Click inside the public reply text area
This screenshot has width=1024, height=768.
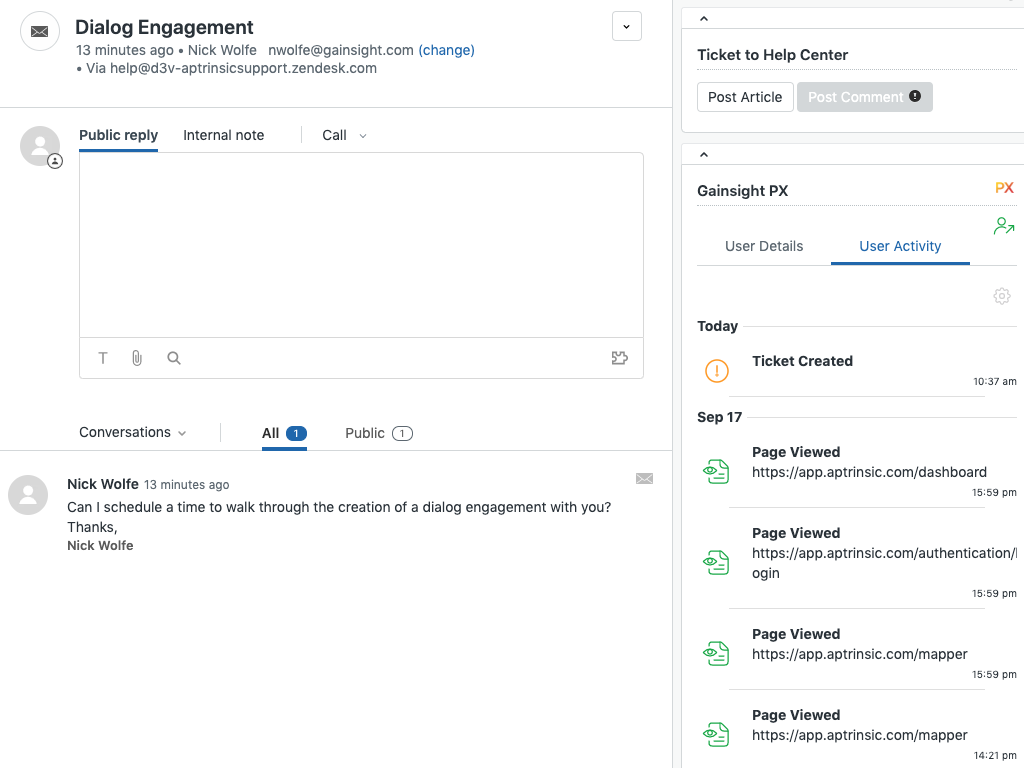[360, 245]
